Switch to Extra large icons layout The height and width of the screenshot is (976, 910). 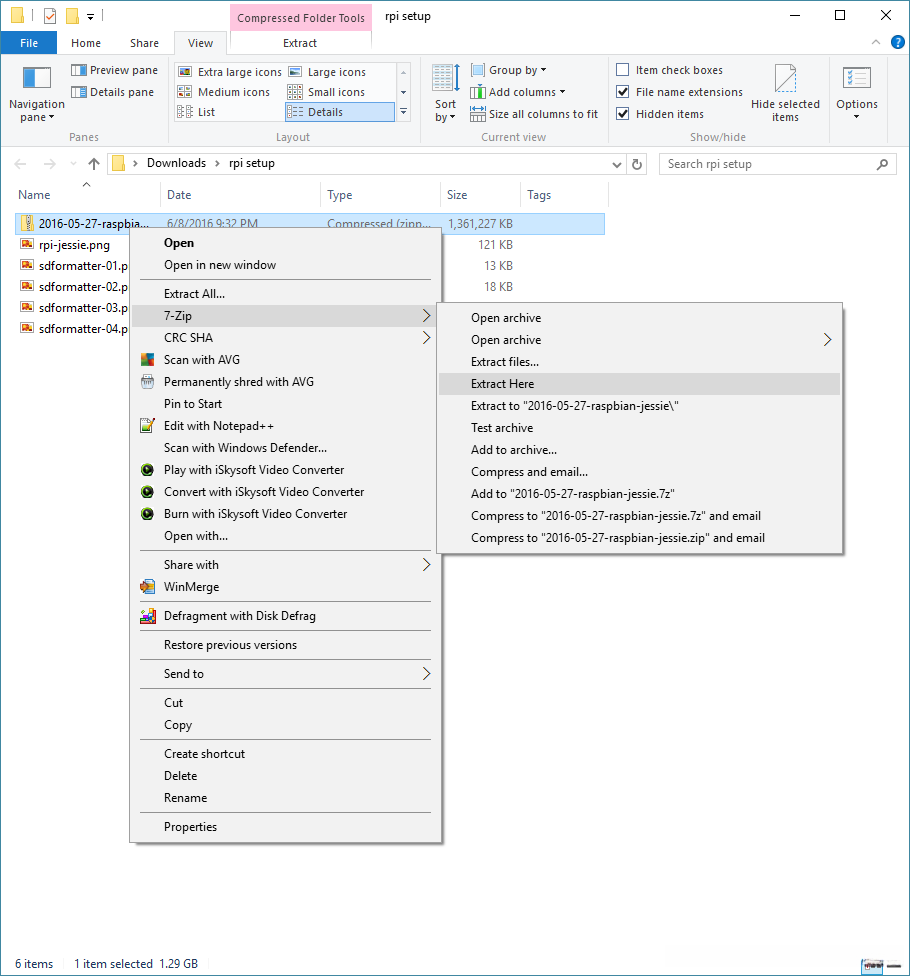pyautogui.click(x=230, y=72)
